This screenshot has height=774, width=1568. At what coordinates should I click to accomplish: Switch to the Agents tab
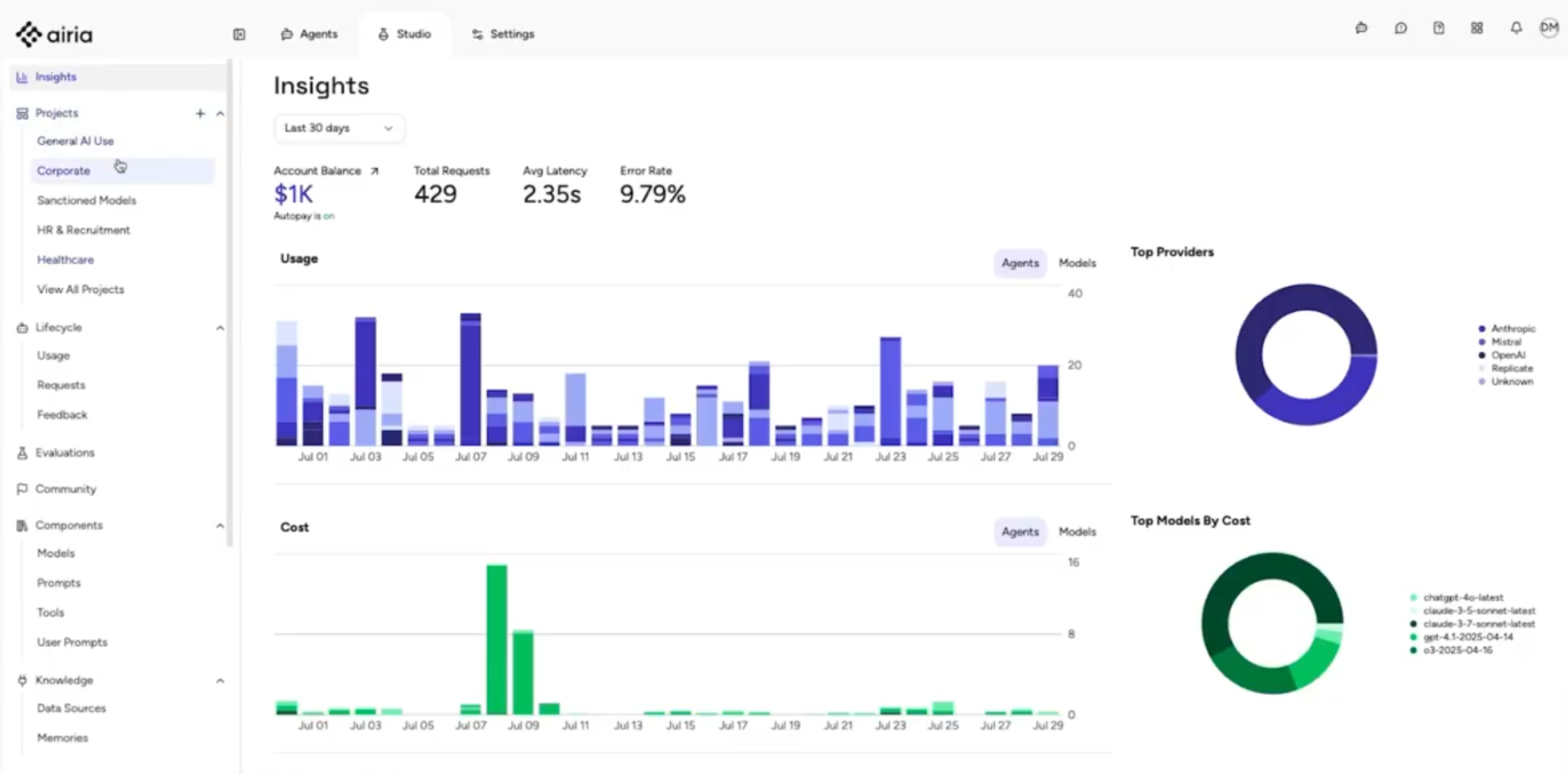pyautogui.click(x=309, y=35)
